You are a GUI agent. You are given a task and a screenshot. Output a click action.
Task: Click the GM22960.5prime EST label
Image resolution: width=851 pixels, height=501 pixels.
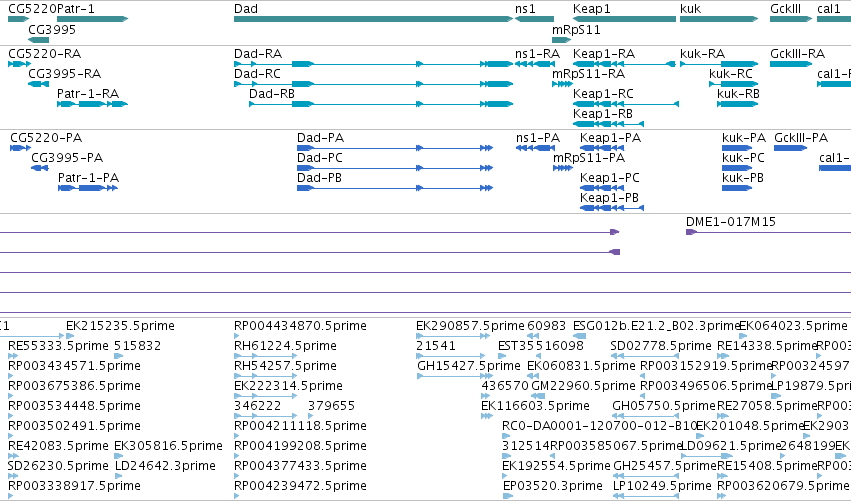coord(583,386)
